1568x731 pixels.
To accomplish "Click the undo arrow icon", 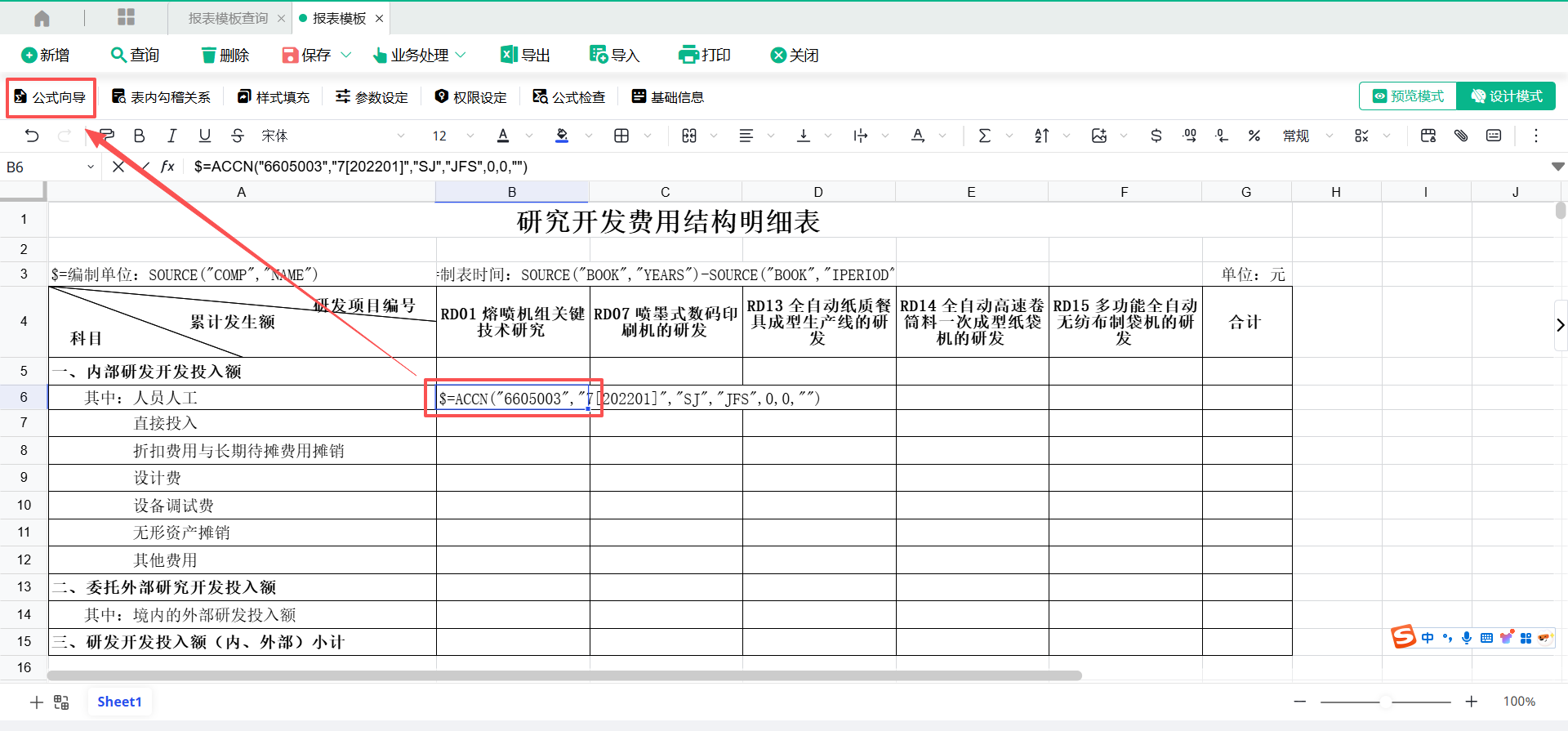I will click(x=32, y=136).
